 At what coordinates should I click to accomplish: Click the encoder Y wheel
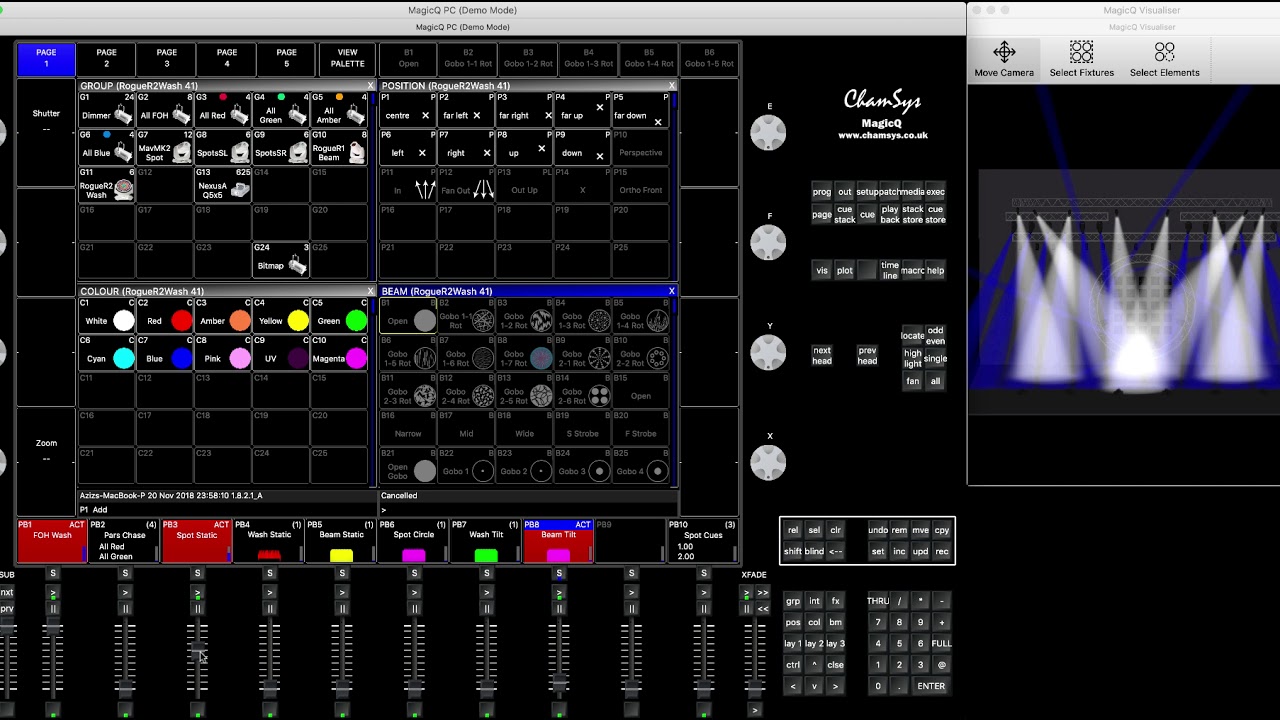click(768, 352)
